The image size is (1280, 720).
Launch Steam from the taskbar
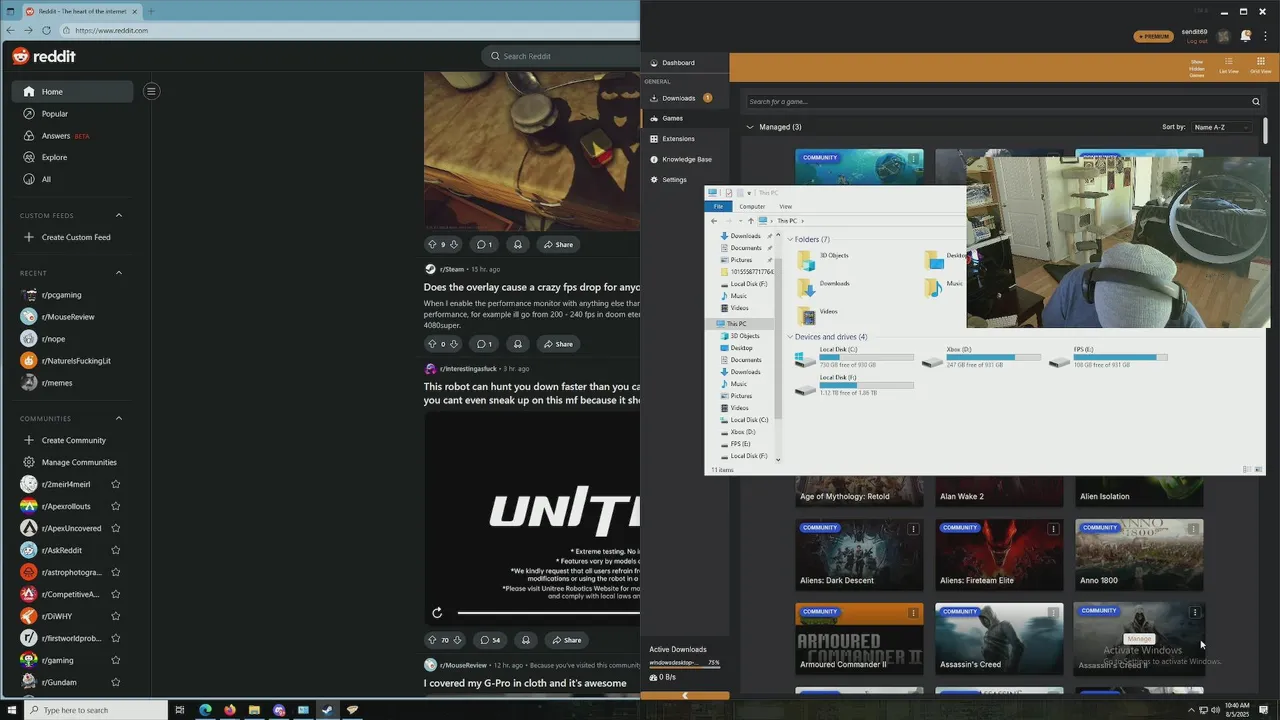[x=327, y=710]
